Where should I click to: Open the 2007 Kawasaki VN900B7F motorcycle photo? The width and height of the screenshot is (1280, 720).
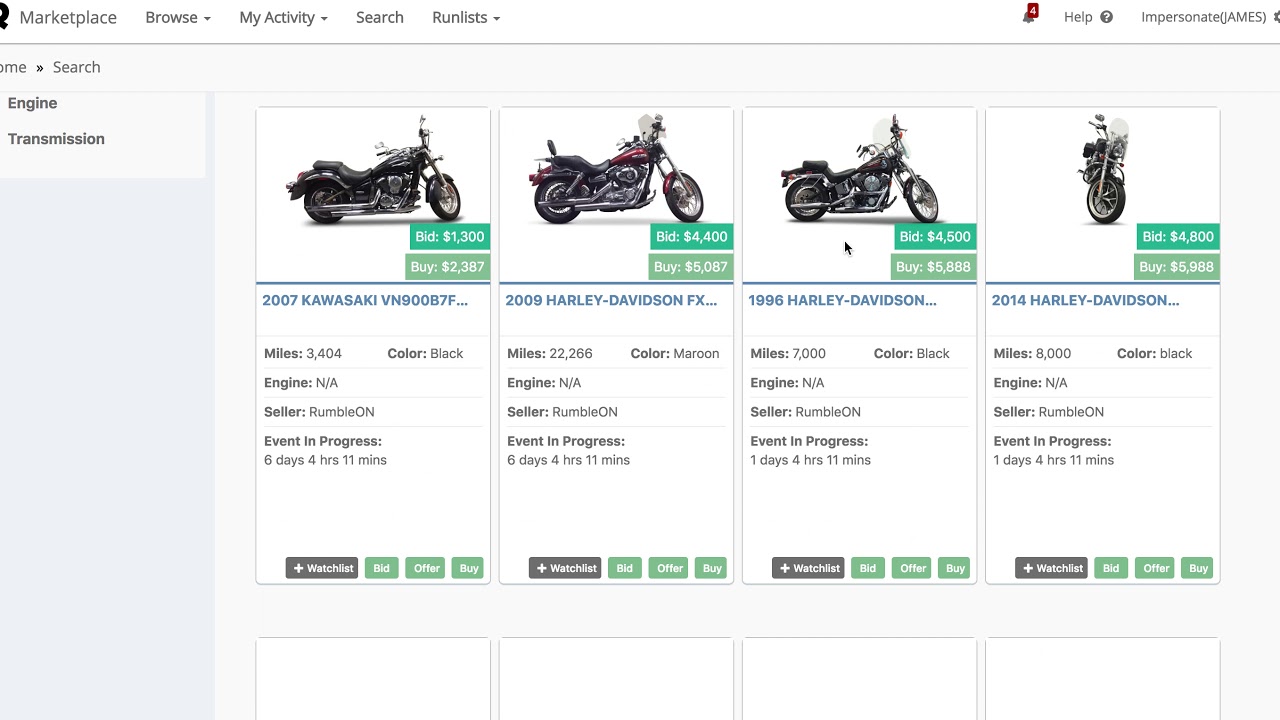pos(373,170)
